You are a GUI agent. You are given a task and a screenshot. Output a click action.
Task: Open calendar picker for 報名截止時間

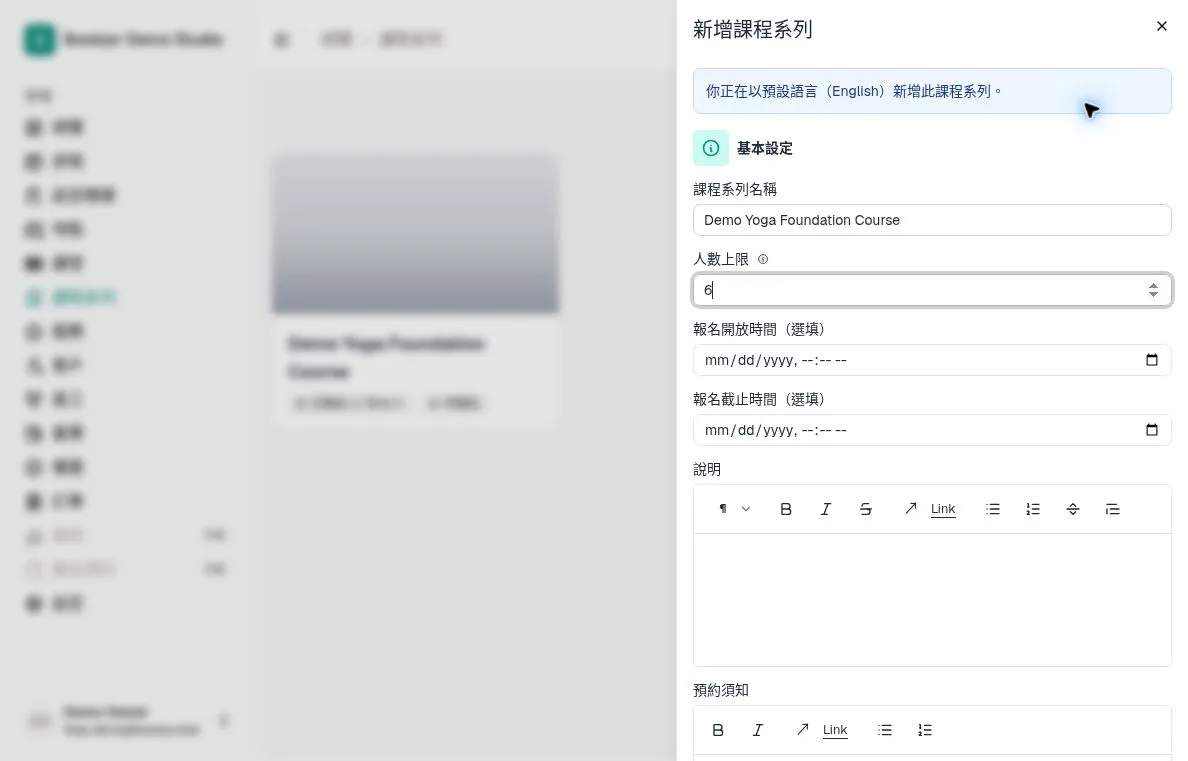tap(1152, 430)
